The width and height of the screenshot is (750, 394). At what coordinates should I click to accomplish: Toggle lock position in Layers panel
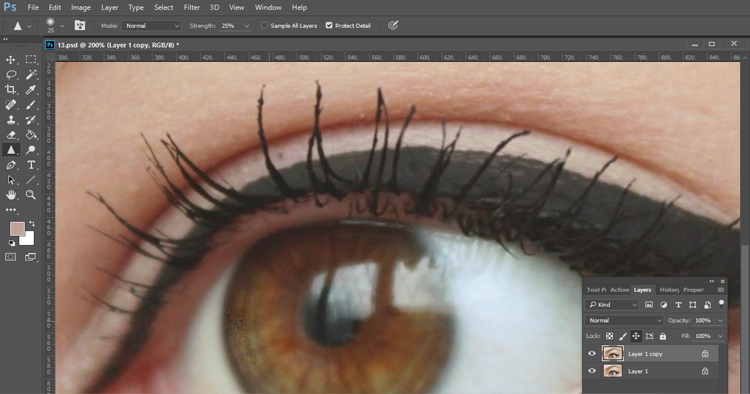point(636,336)
